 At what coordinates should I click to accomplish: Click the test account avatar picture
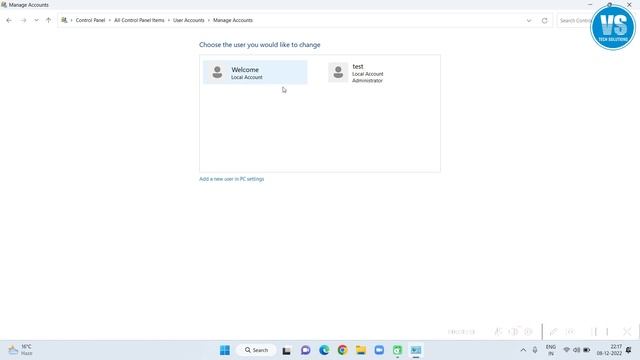(x=338, y=72)
